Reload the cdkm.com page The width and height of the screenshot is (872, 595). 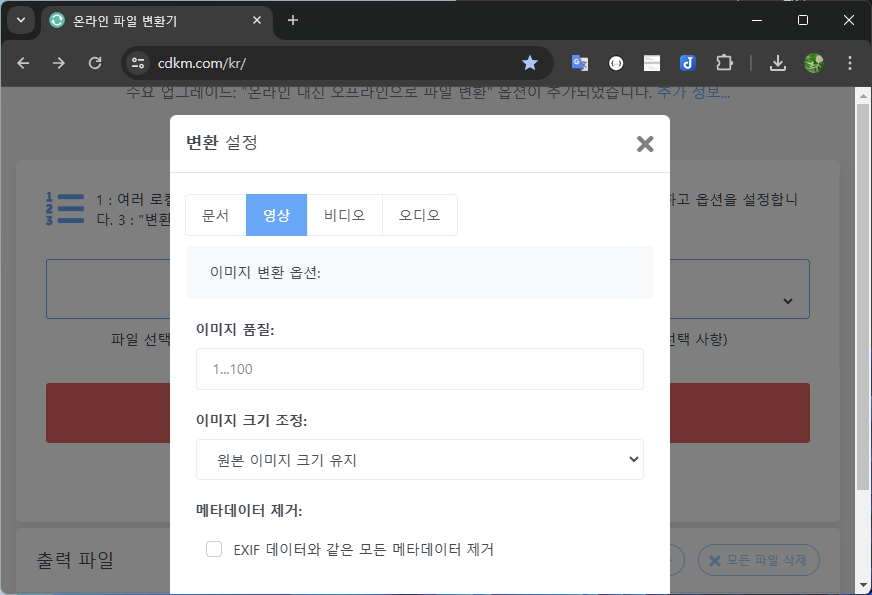[x=95, y=63]
